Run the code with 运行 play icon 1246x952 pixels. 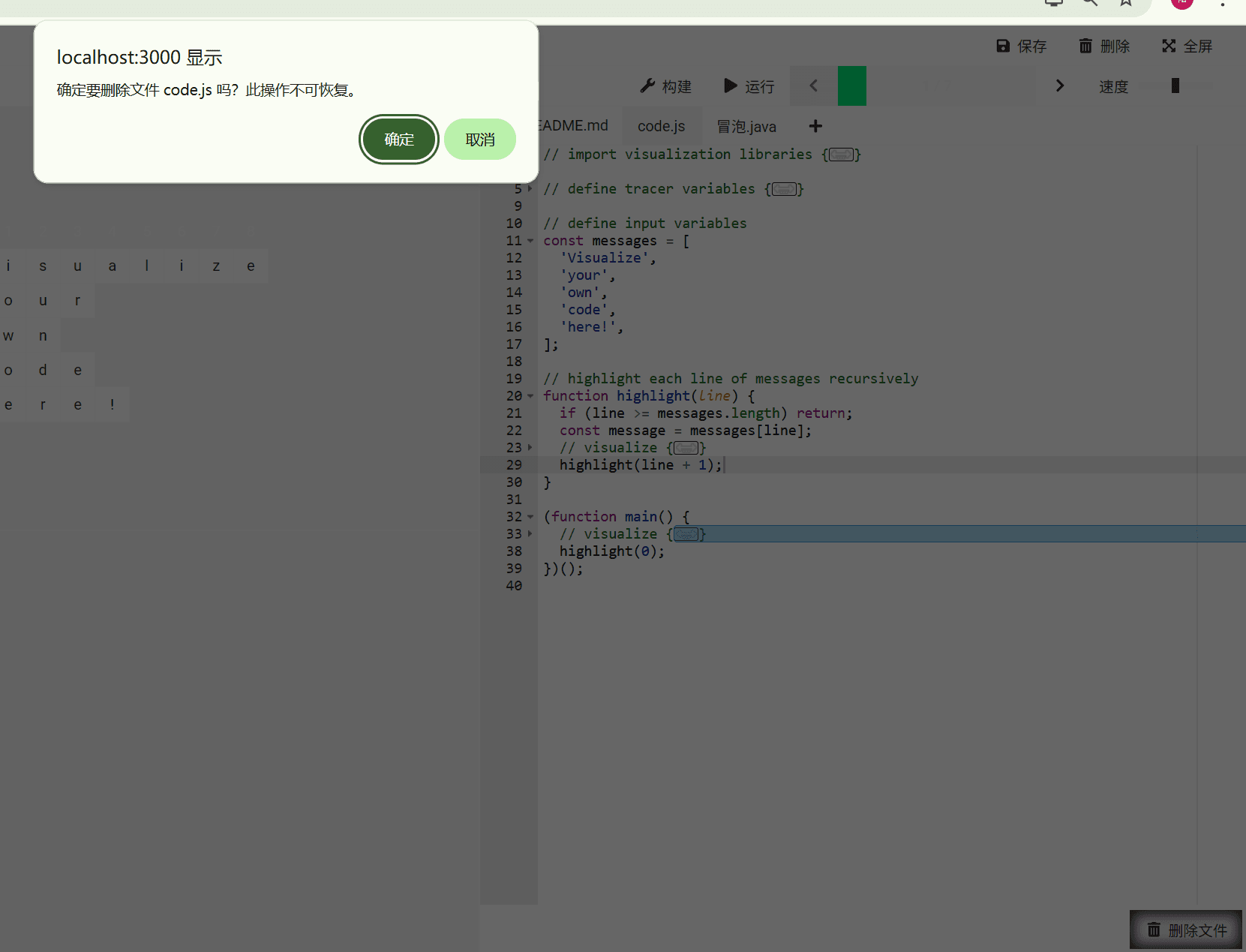coord(730,86)
